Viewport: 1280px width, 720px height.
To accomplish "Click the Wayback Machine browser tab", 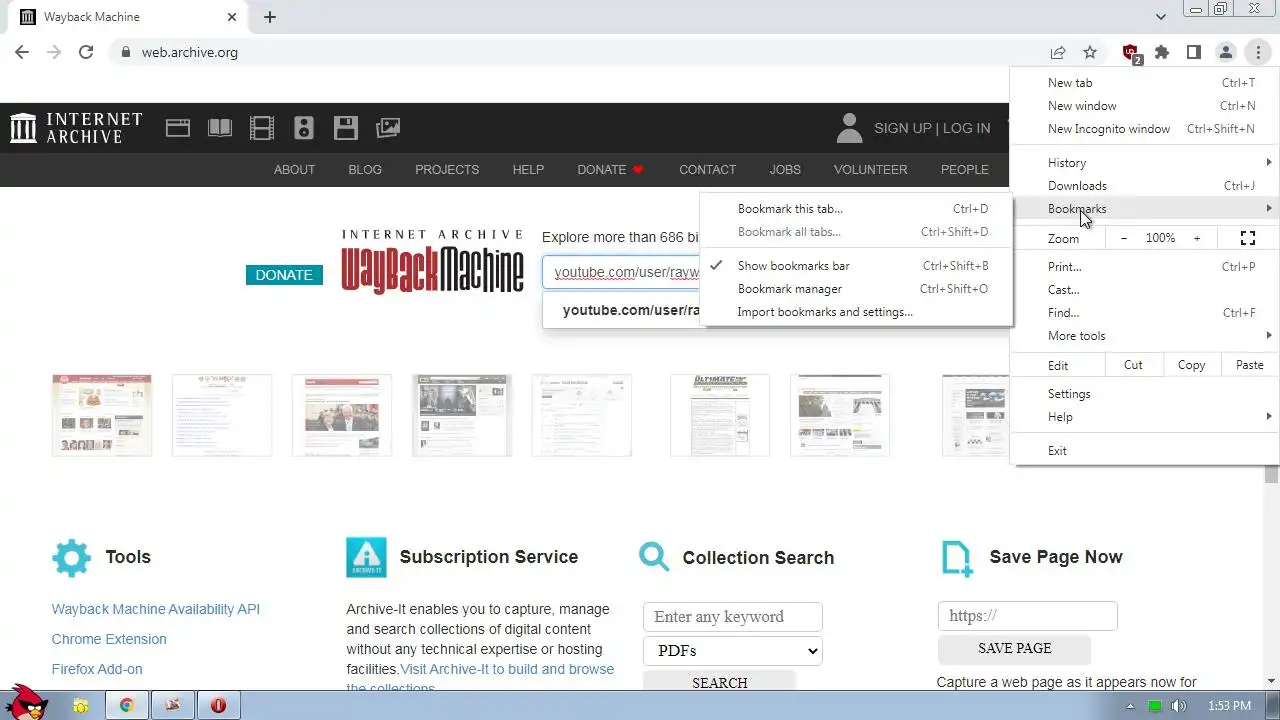I will (x=127, y=17).
